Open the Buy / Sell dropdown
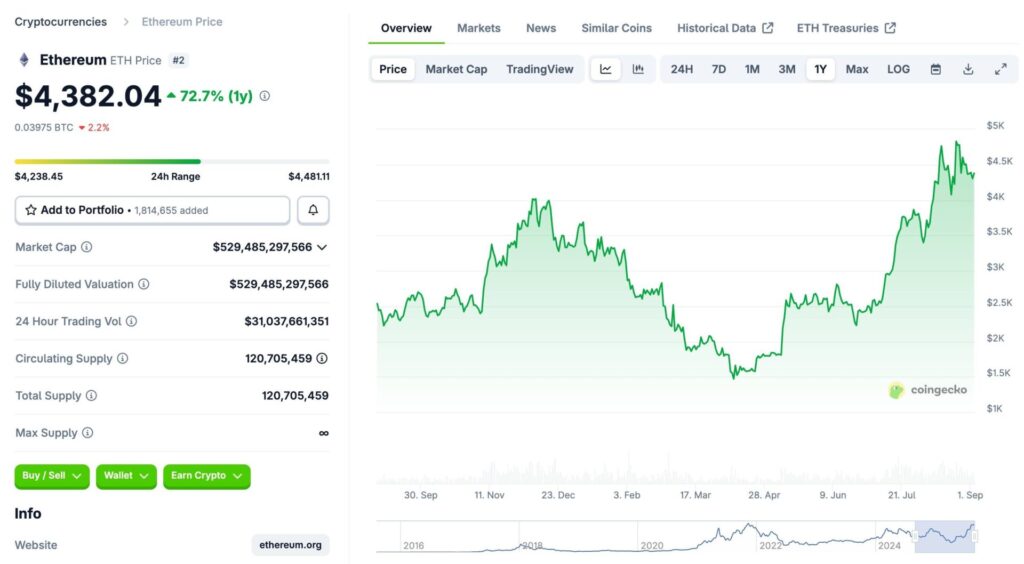 [x=52, y=476]
